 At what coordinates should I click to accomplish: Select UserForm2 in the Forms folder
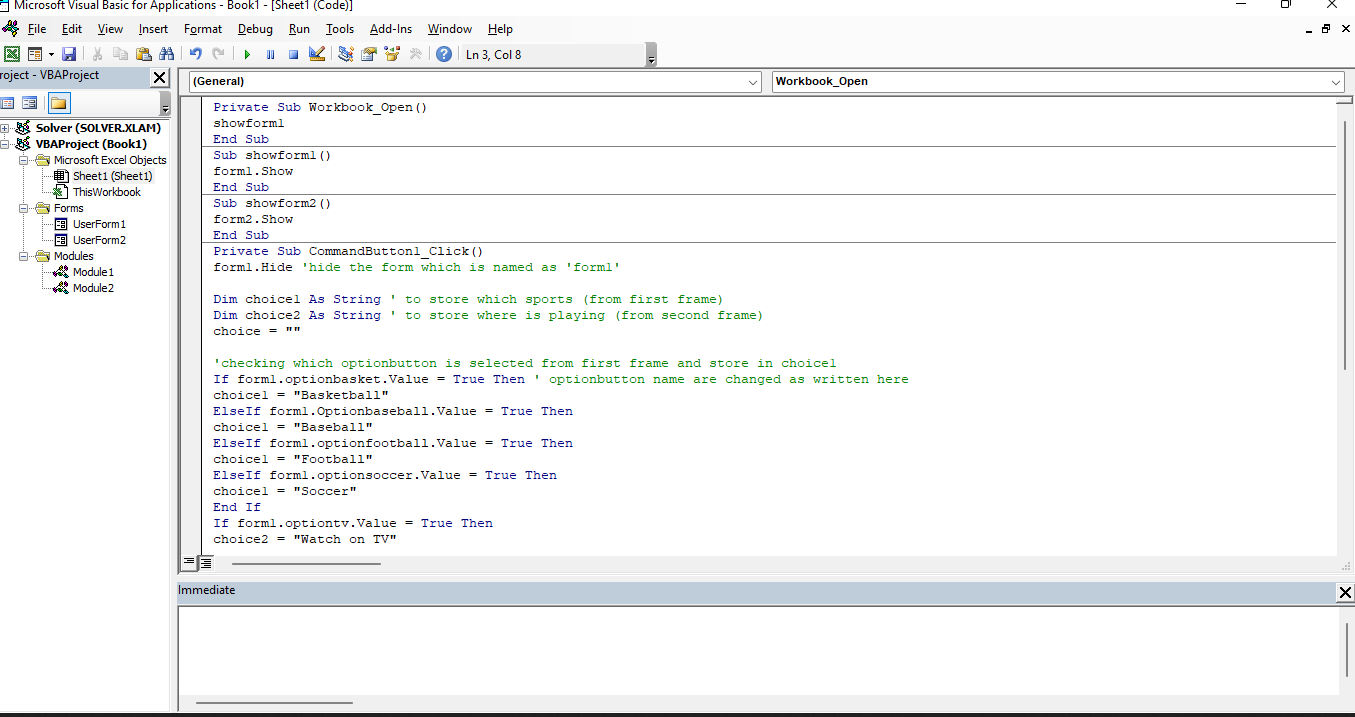pos(100,239)
